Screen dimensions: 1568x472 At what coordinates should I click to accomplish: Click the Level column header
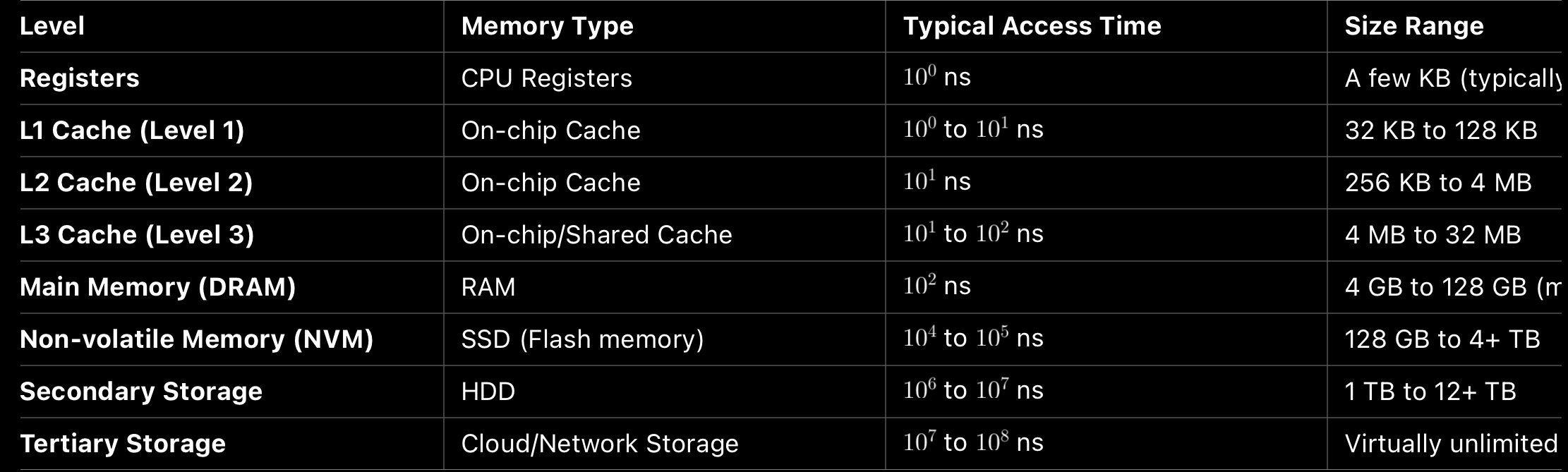coord(52,26)
